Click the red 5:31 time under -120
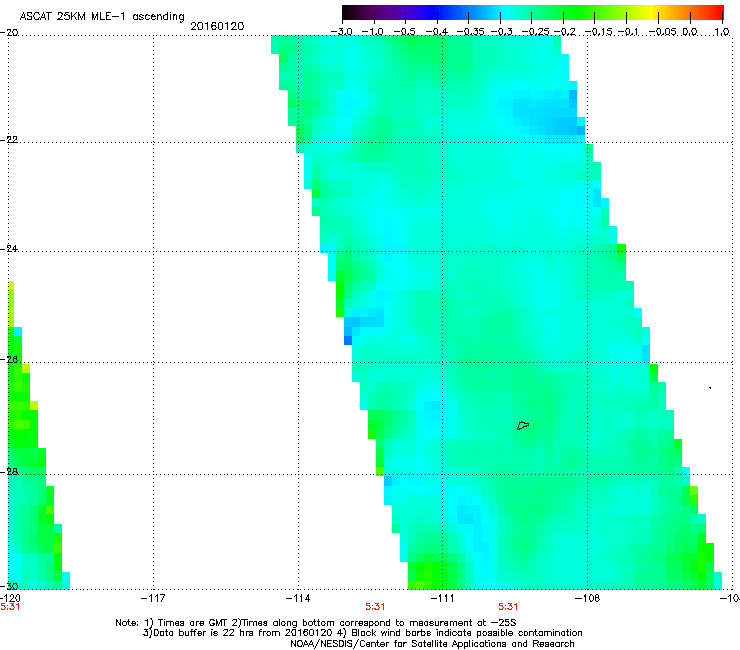Viewport: 740px width, 650px height. click(10, 607)
